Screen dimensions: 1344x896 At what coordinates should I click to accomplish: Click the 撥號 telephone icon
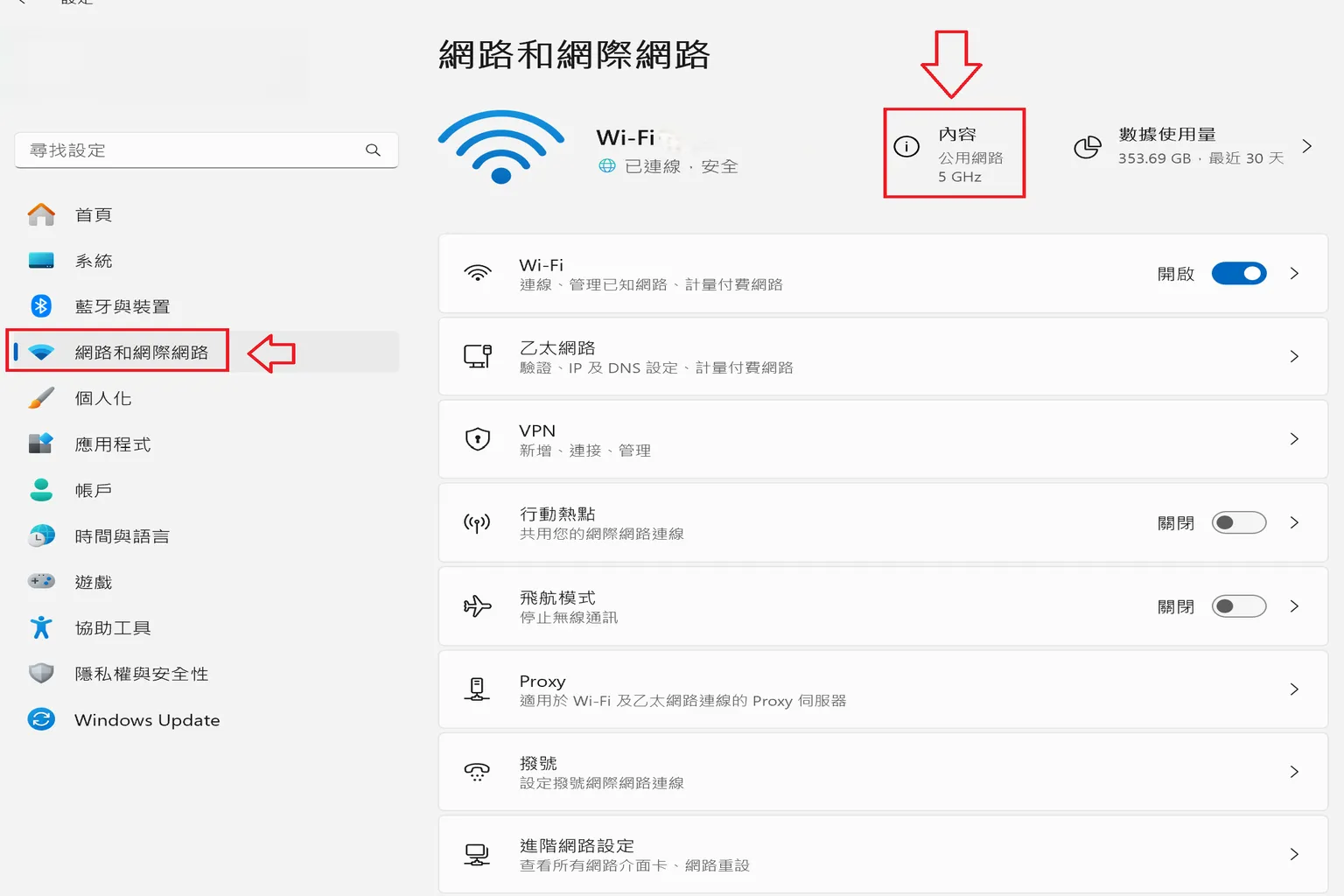coord(478,772)
